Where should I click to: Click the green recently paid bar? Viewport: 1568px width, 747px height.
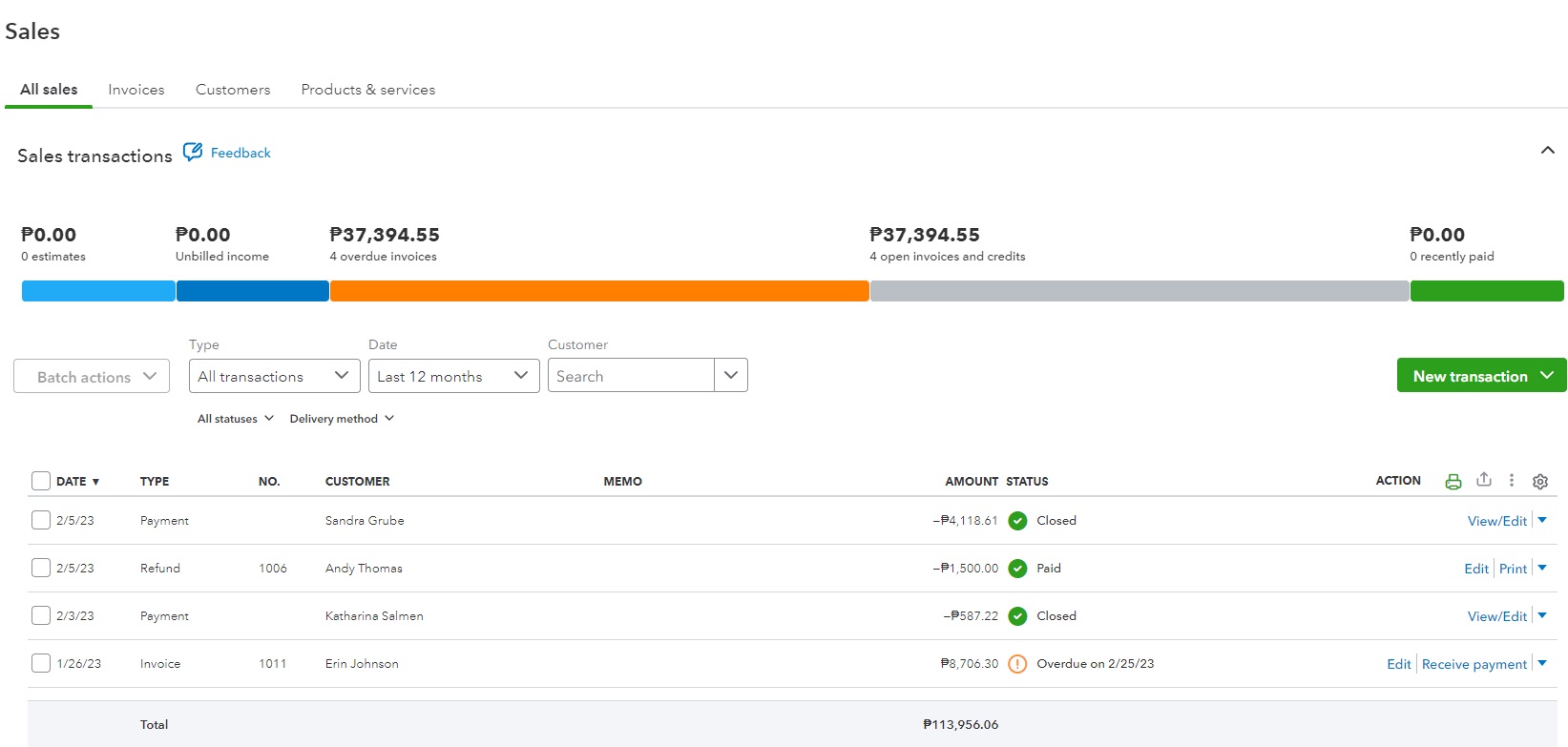pos(1487,291)
